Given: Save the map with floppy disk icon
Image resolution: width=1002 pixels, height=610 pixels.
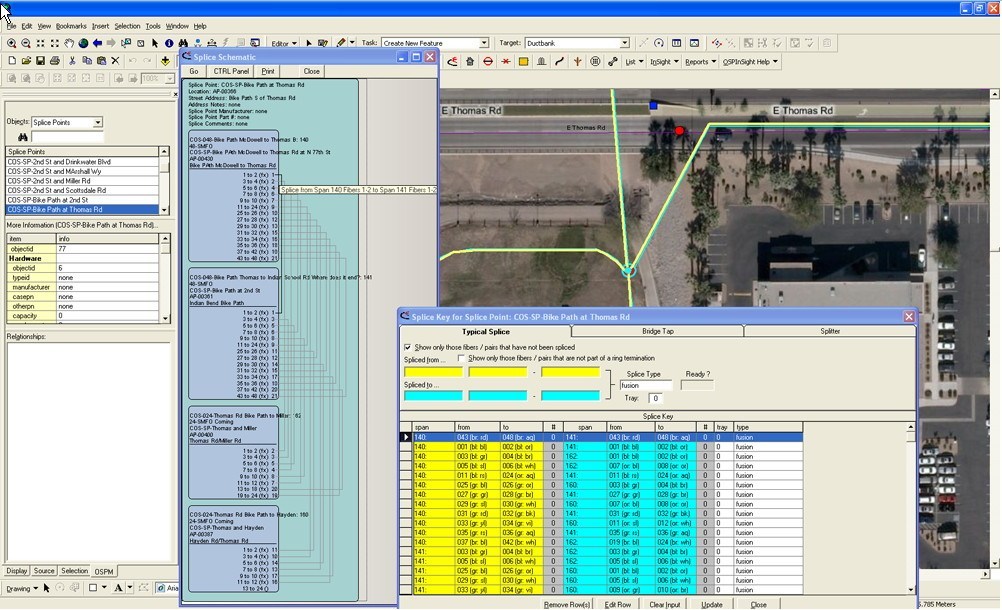Looking at the screenshot, I should click(40, 61).
